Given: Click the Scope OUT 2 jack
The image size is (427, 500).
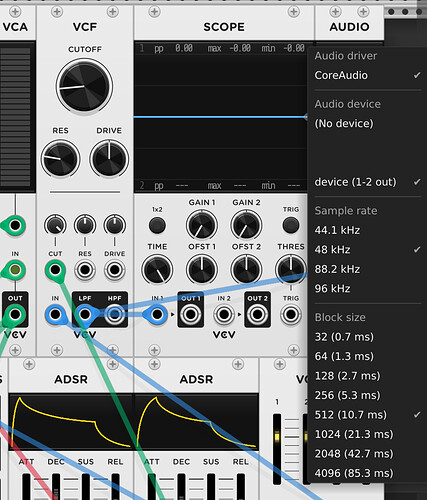Looking at the screenshot, I should [257, 314].
